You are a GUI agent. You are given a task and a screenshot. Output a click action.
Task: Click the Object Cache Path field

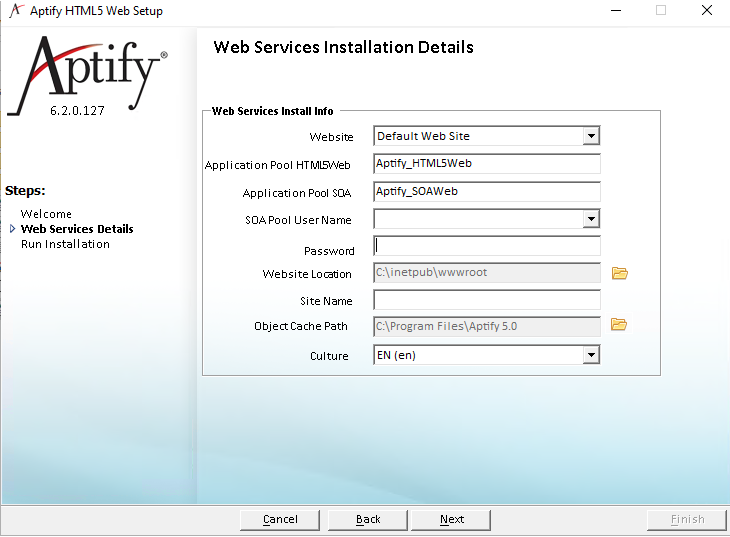(487, 326)
